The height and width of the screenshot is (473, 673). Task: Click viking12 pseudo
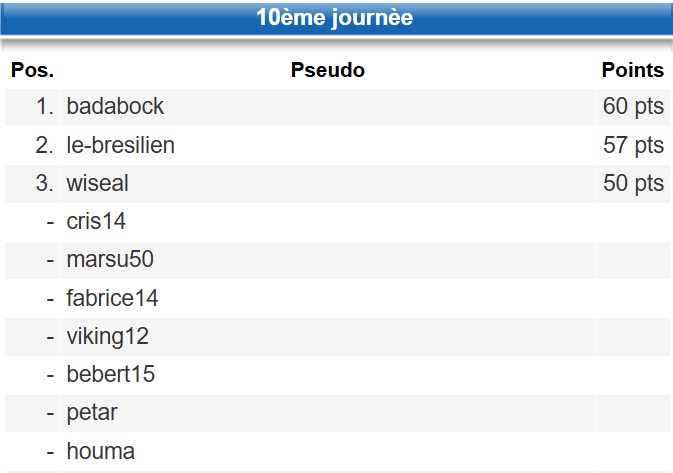[x=107, y=336]
